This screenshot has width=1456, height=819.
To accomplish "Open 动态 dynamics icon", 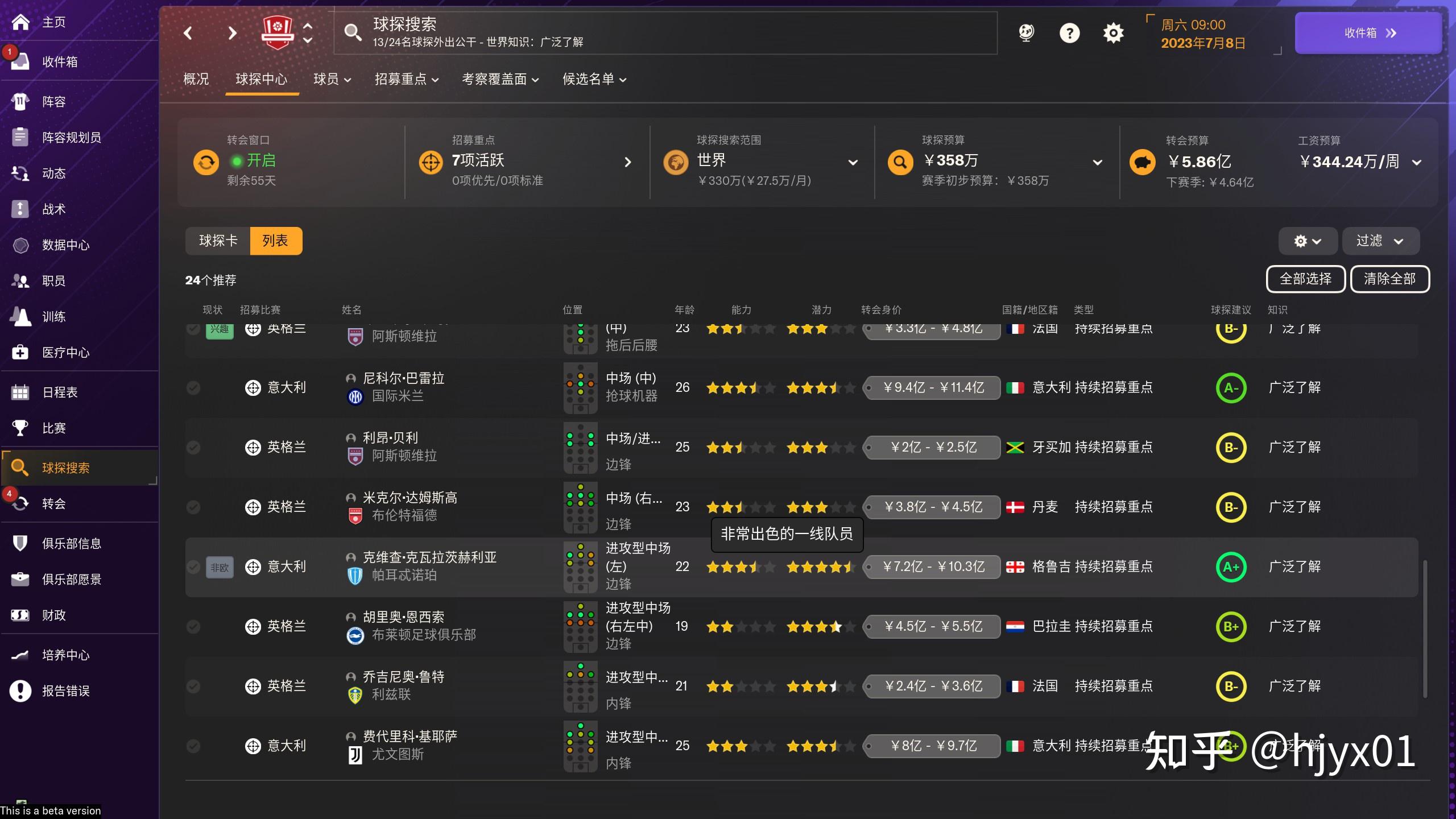I will (x=20, y=173).
